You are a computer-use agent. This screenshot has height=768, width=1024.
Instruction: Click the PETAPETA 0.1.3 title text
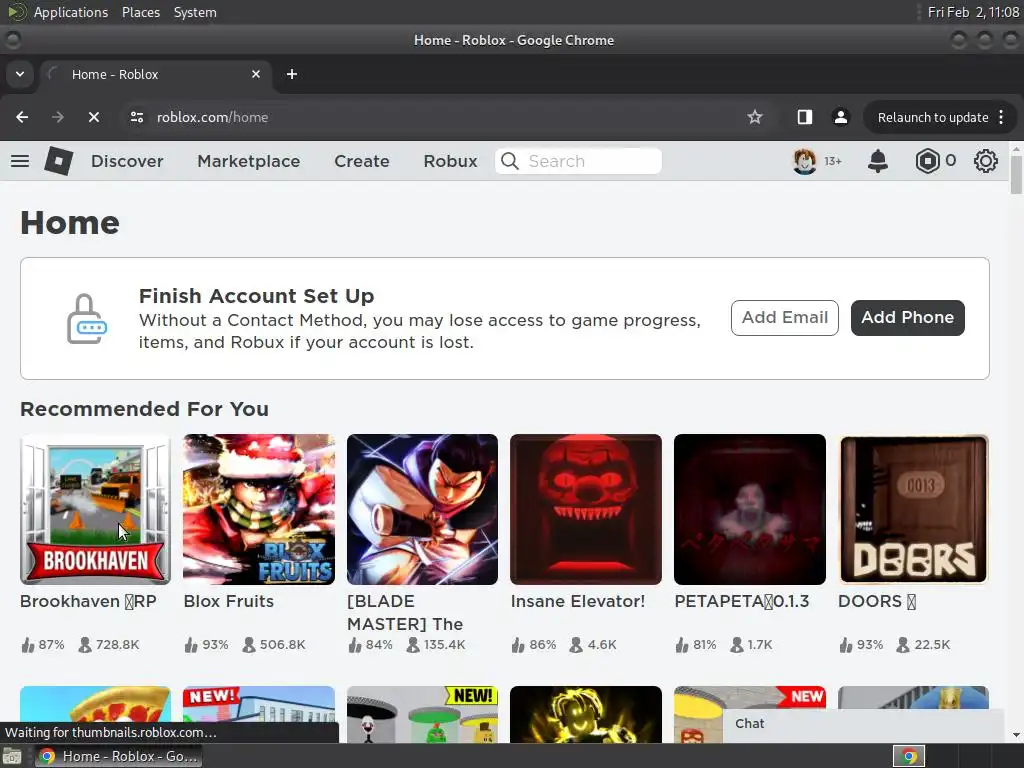(742, 601)
